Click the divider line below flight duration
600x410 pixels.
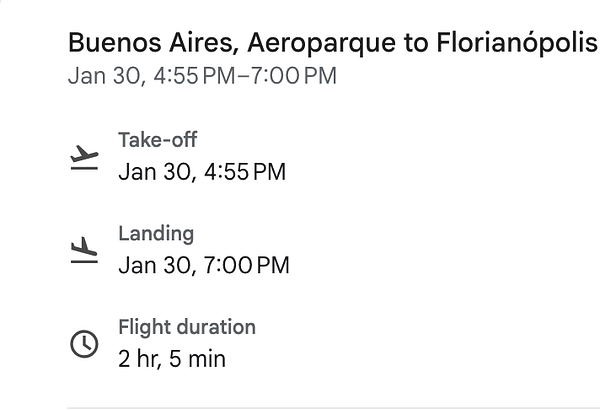(332, 407)
